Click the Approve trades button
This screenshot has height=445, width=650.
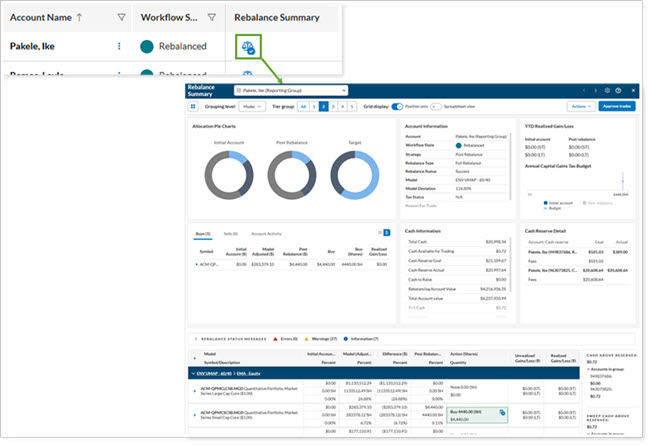tap(617, 105)
